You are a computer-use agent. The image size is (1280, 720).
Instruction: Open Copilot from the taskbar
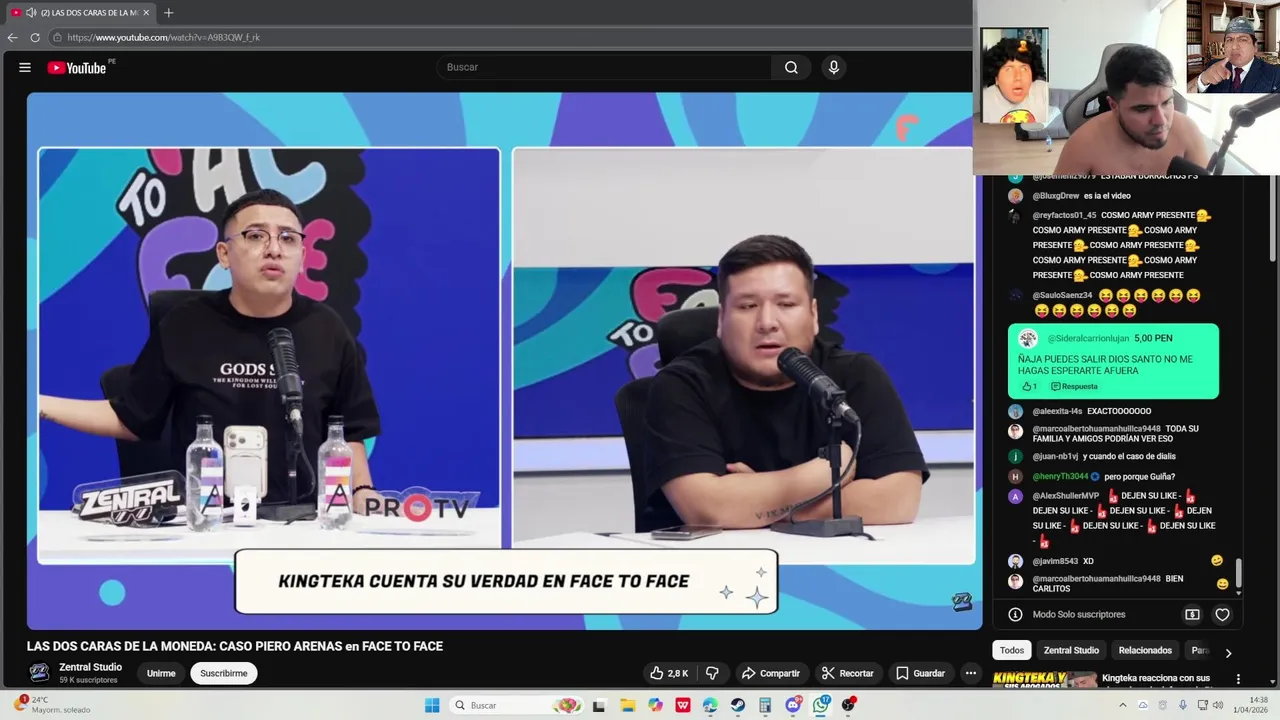pyautogui.click(x=655, y=705)
